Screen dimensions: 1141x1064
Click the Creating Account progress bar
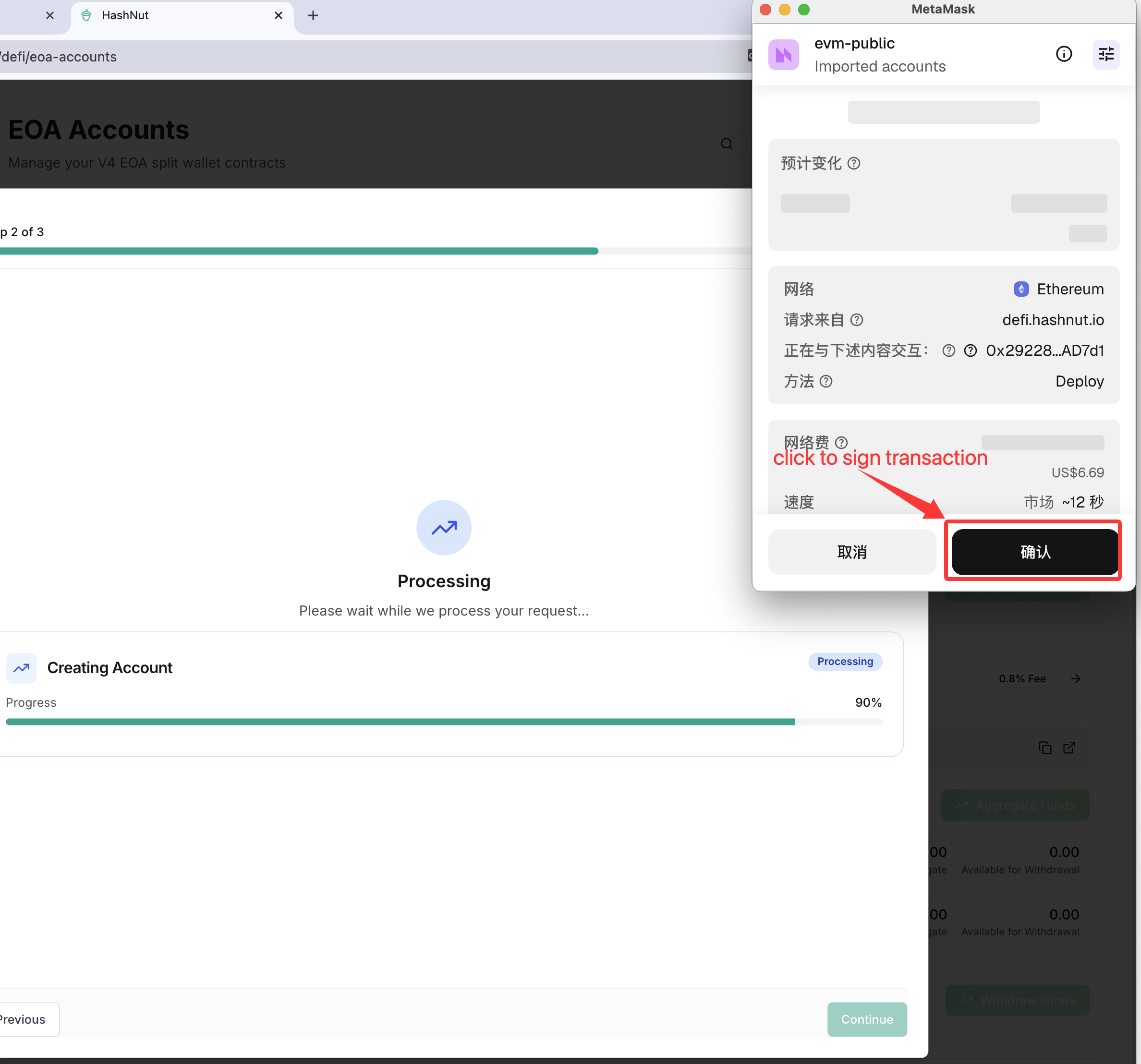(444, 722)
